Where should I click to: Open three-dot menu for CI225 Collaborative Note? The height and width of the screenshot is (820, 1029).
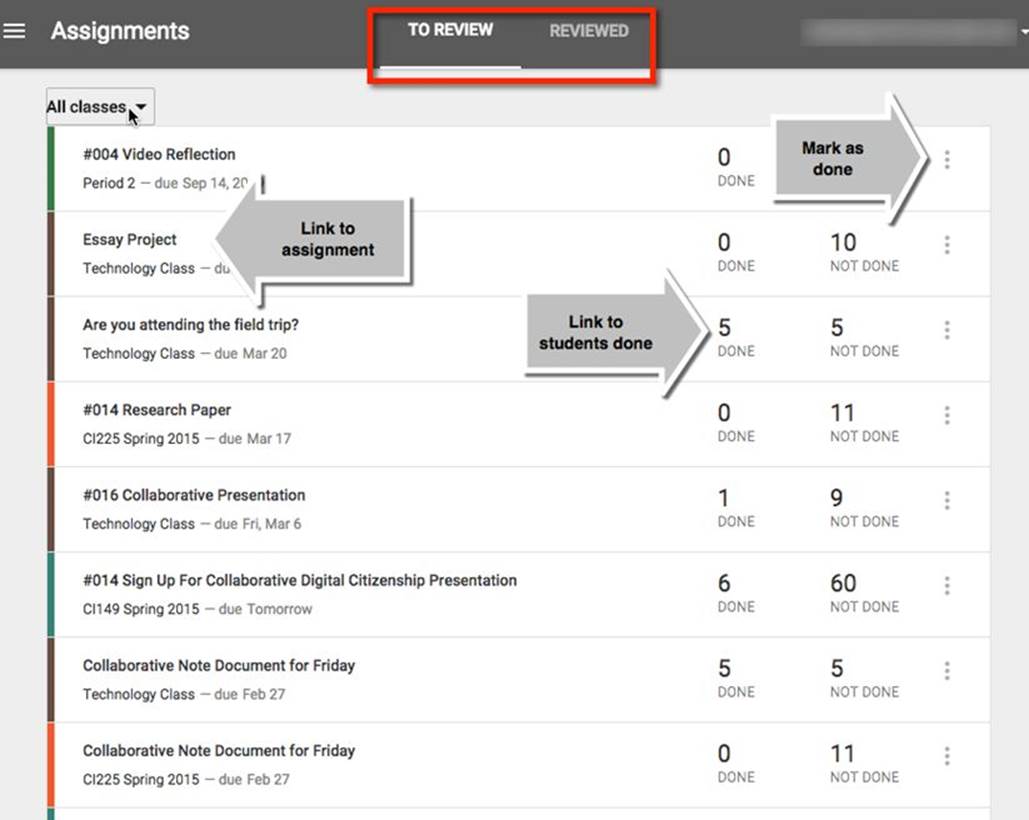(x=947, y=756)
